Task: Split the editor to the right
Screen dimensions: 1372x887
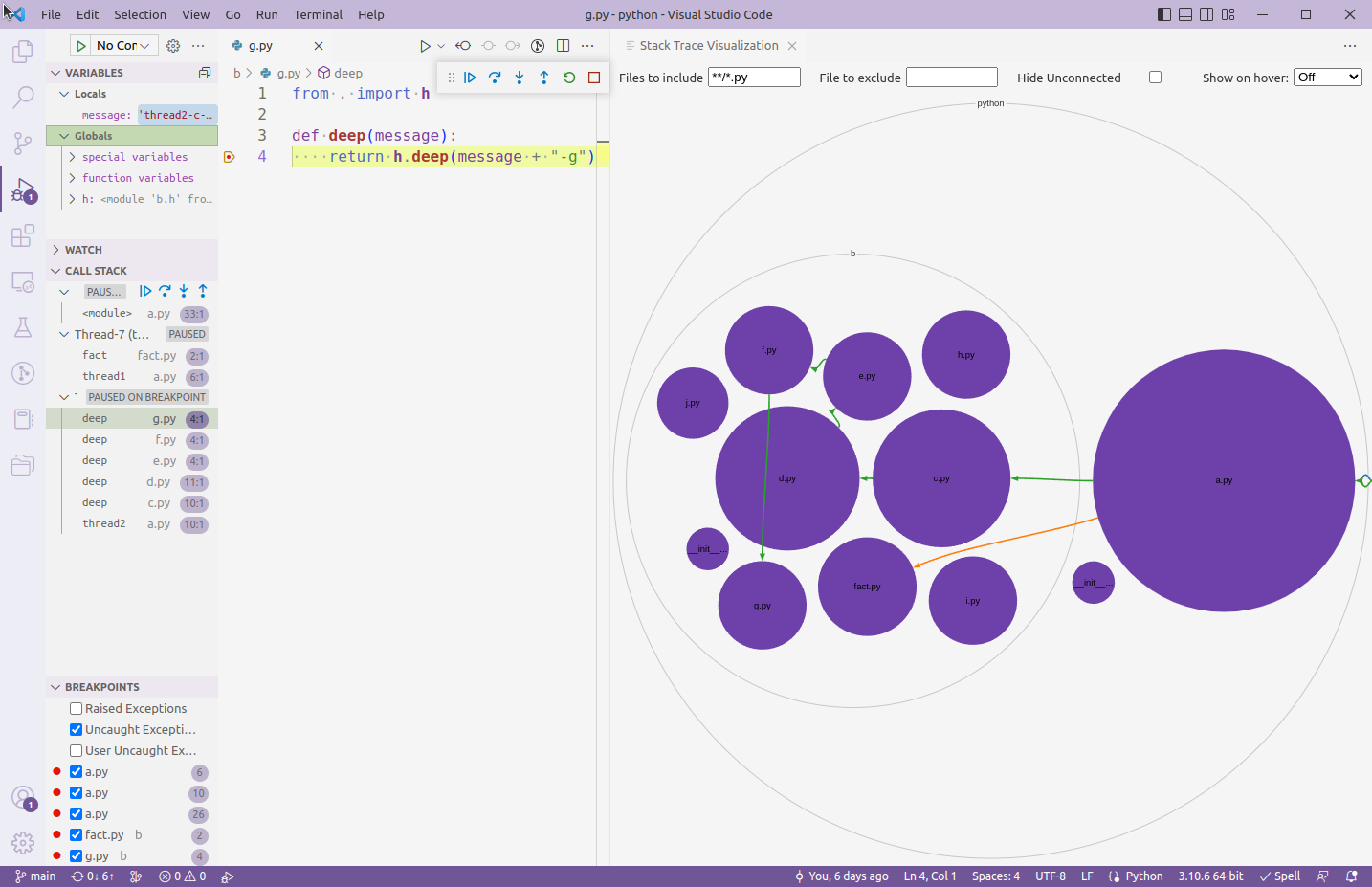Action: tap(563, 46)
